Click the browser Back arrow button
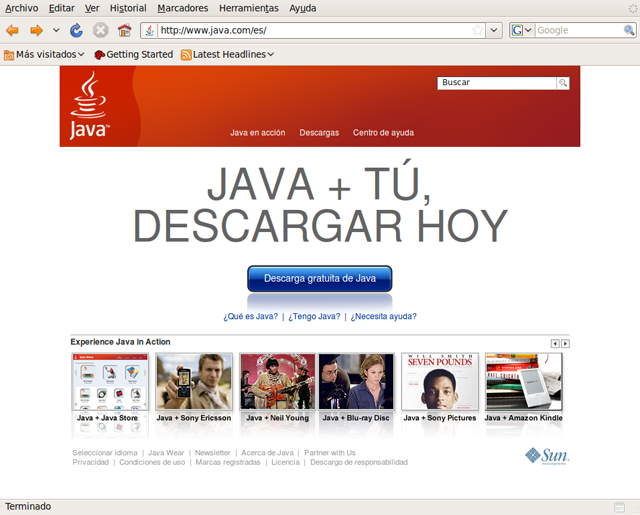Image resolution: width=640 pixels, height=515 pixels. [x=13, y=31]
